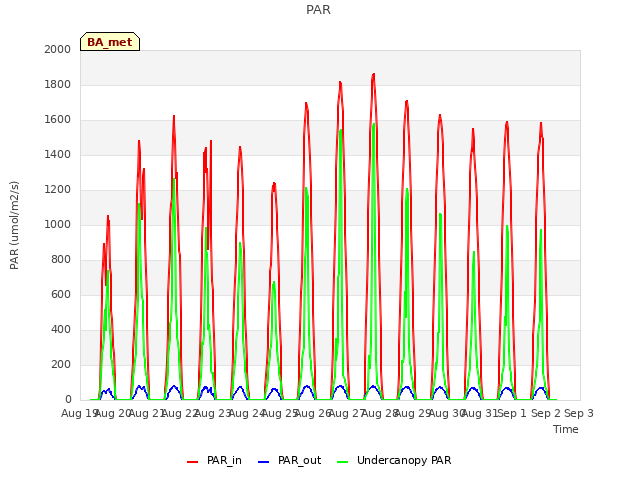
Task: Click the 200 y-axis tick value
Action: click(61, 364)
